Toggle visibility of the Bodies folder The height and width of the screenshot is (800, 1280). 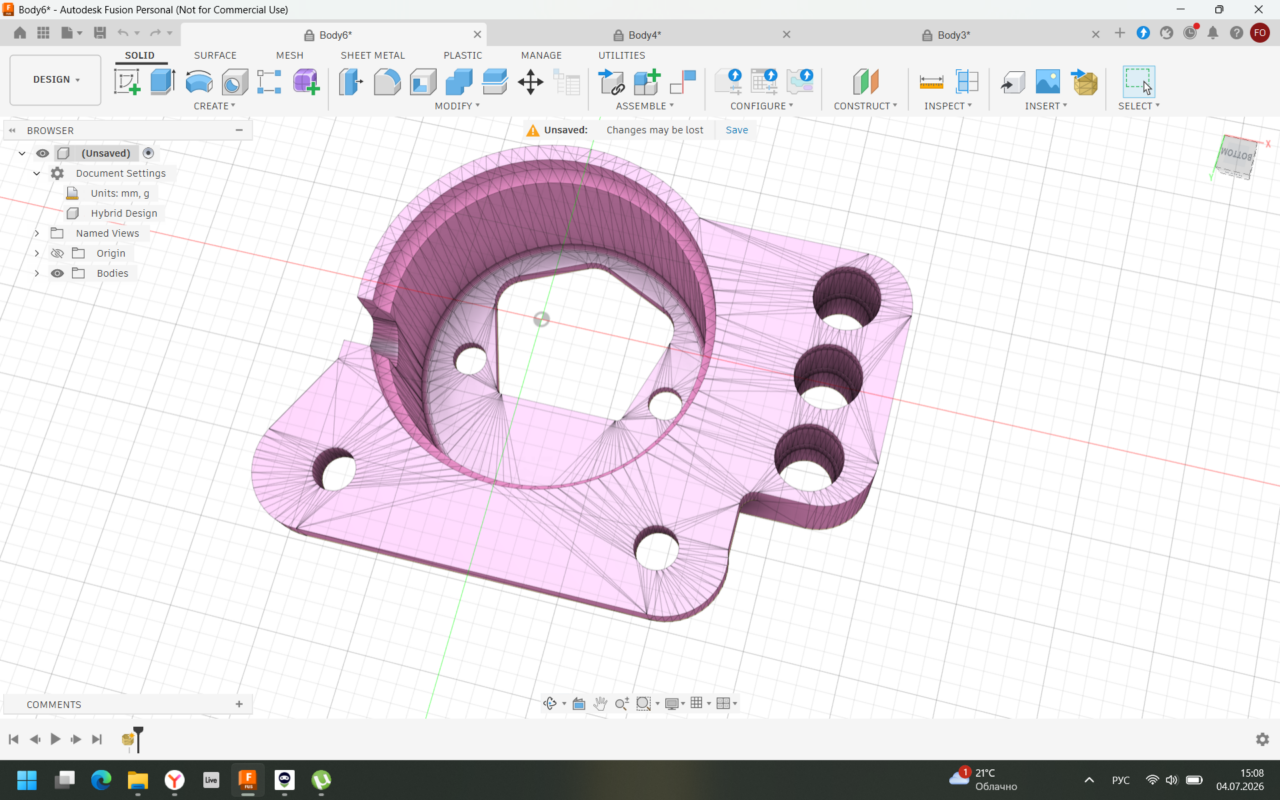[x=57, y=273]
